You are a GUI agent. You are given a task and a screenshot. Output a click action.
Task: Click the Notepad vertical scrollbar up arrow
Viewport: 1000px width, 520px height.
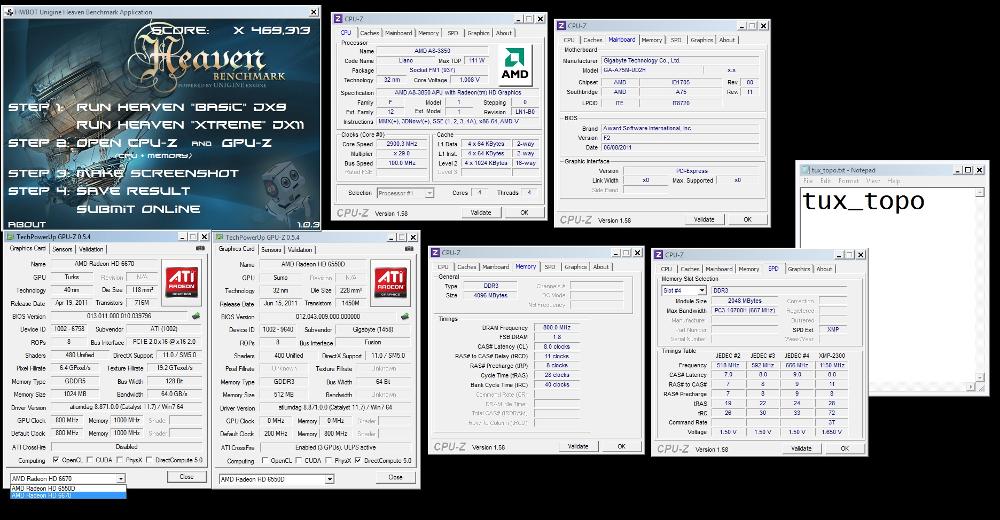[x=981, y=192]
